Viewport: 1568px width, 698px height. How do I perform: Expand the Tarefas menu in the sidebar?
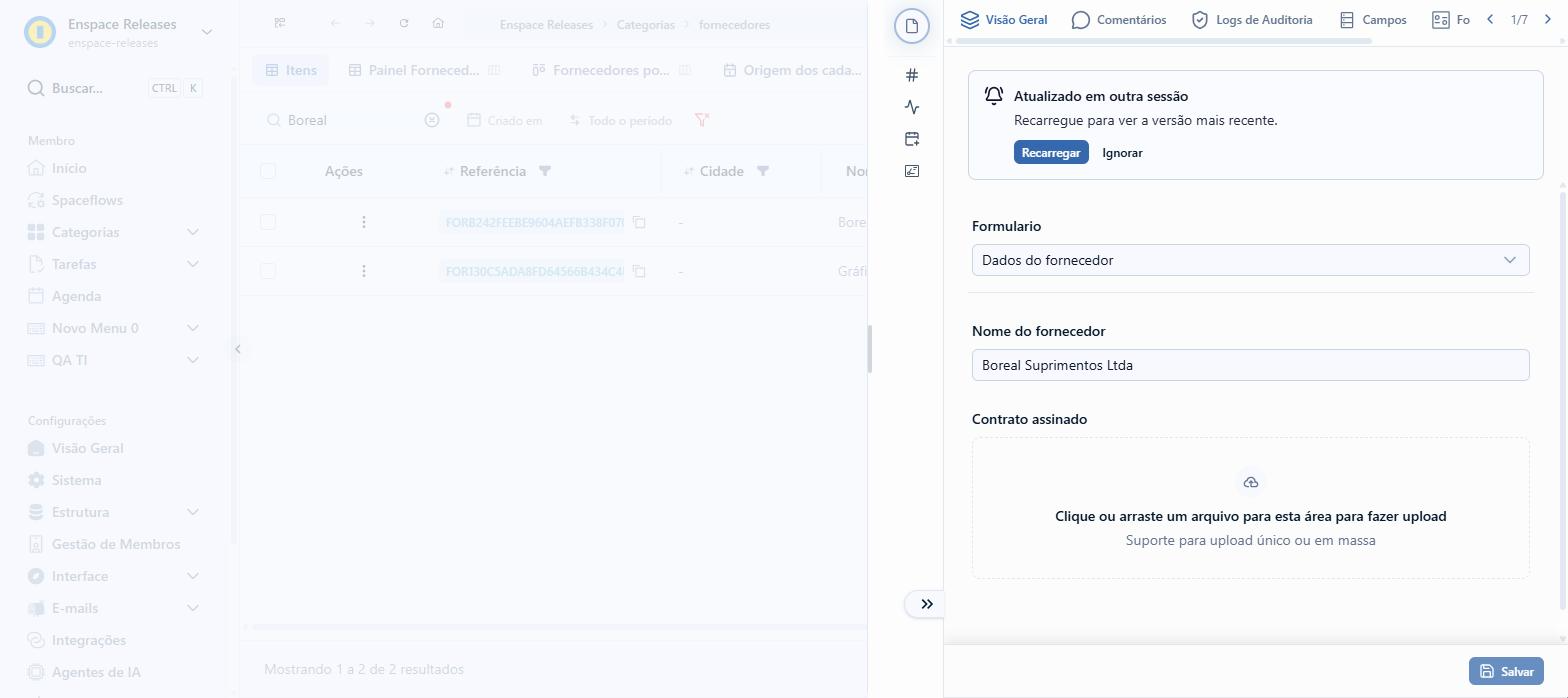tap(194, 264)
